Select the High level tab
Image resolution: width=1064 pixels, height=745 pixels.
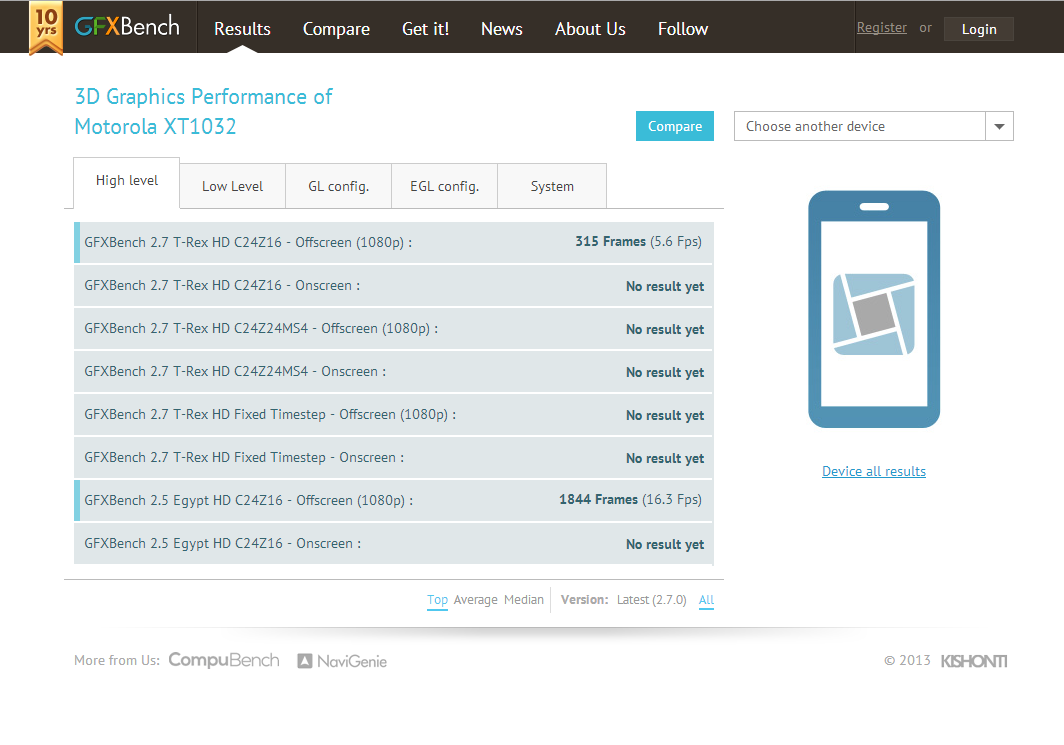click(x=127, y=183)
